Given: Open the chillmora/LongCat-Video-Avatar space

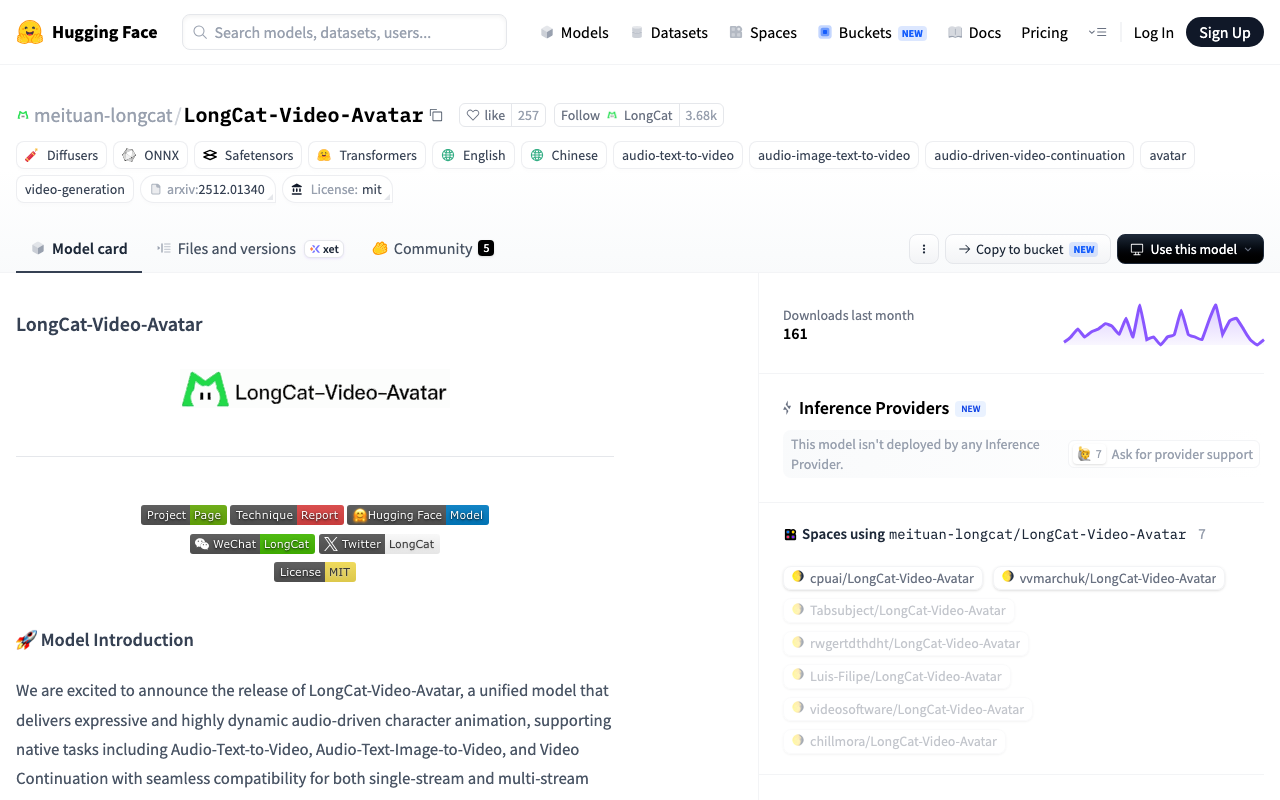Looking at the screenshot, I should click(895, 741).
